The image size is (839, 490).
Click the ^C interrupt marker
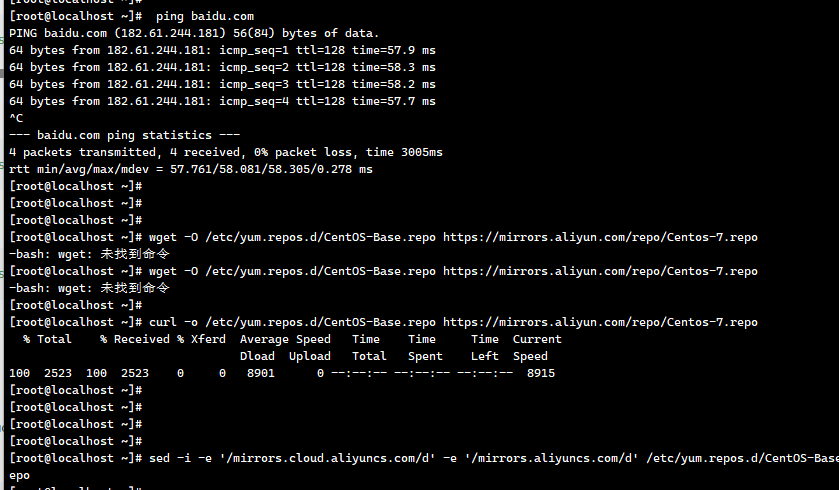tap(16, 118)
